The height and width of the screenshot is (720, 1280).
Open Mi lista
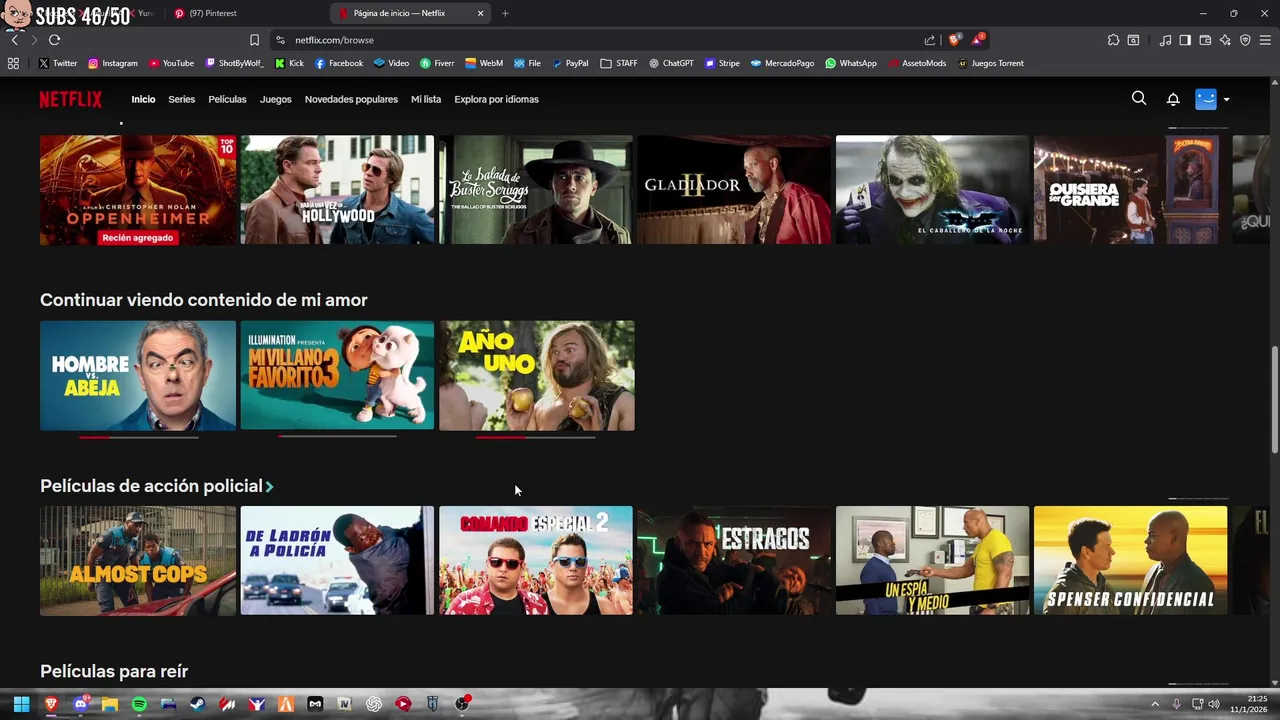[426, 99]
